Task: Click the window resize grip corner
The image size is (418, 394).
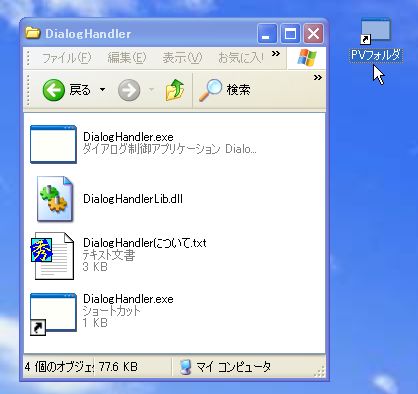Action: (319, 372)
